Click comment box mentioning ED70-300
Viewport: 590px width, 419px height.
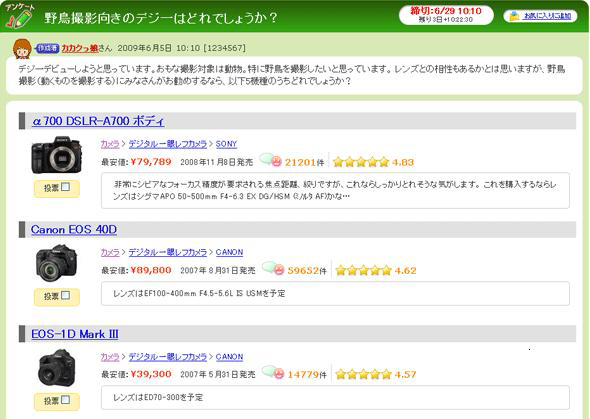pos(335,398)
